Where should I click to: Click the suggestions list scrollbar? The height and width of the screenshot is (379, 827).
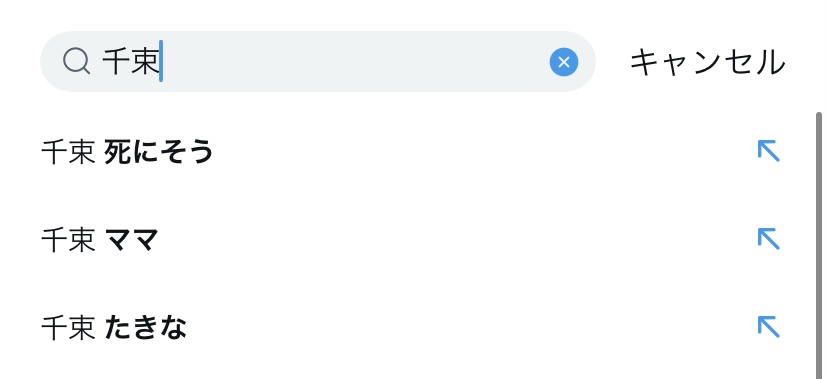pos(819,245)
